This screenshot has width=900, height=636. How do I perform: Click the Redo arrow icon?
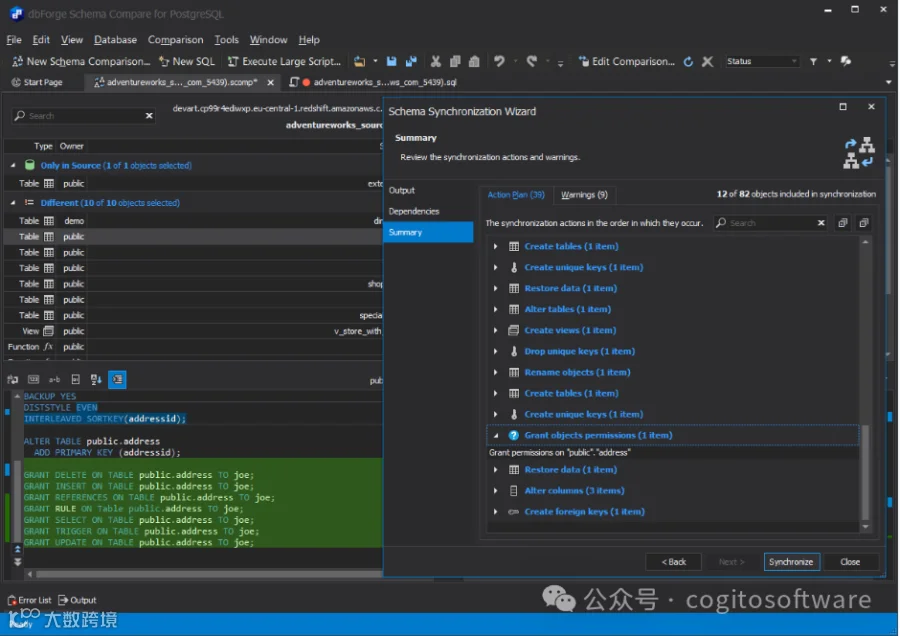(x=532, y=61)
